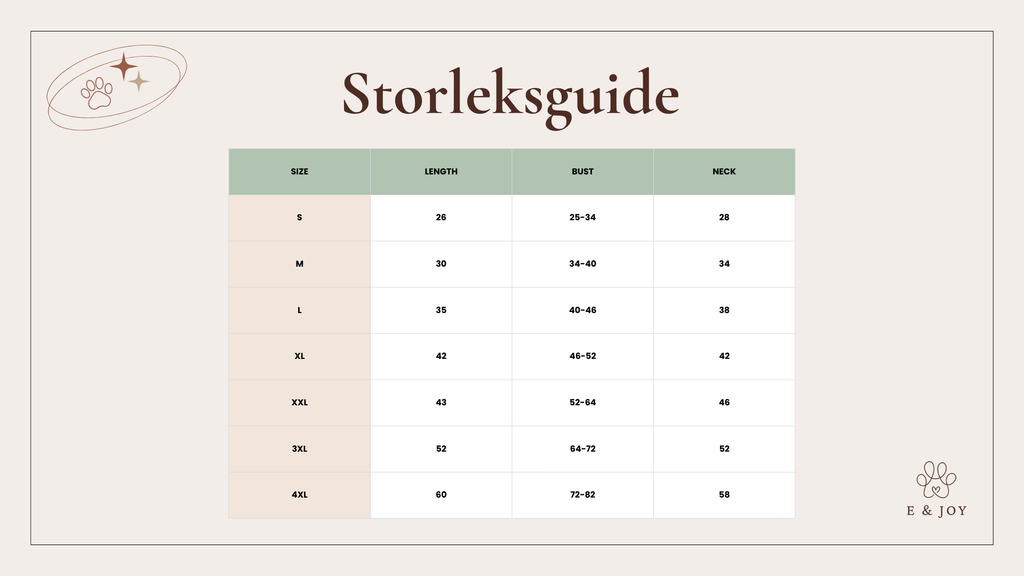Select bust range 72-82 in 4XL row
The height and width of the screenshot is (576, 1024).
(583, 495)
